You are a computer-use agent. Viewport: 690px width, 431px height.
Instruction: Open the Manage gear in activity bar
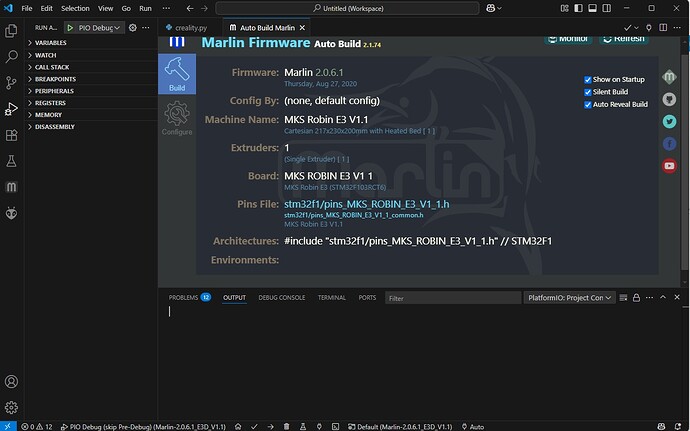point(11,407)
